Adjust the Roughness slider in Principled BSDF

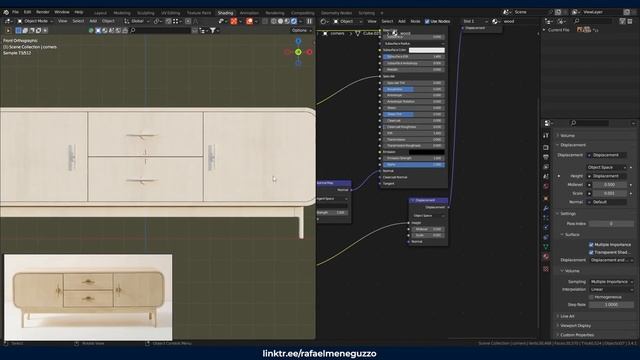[x=413, y=89]
